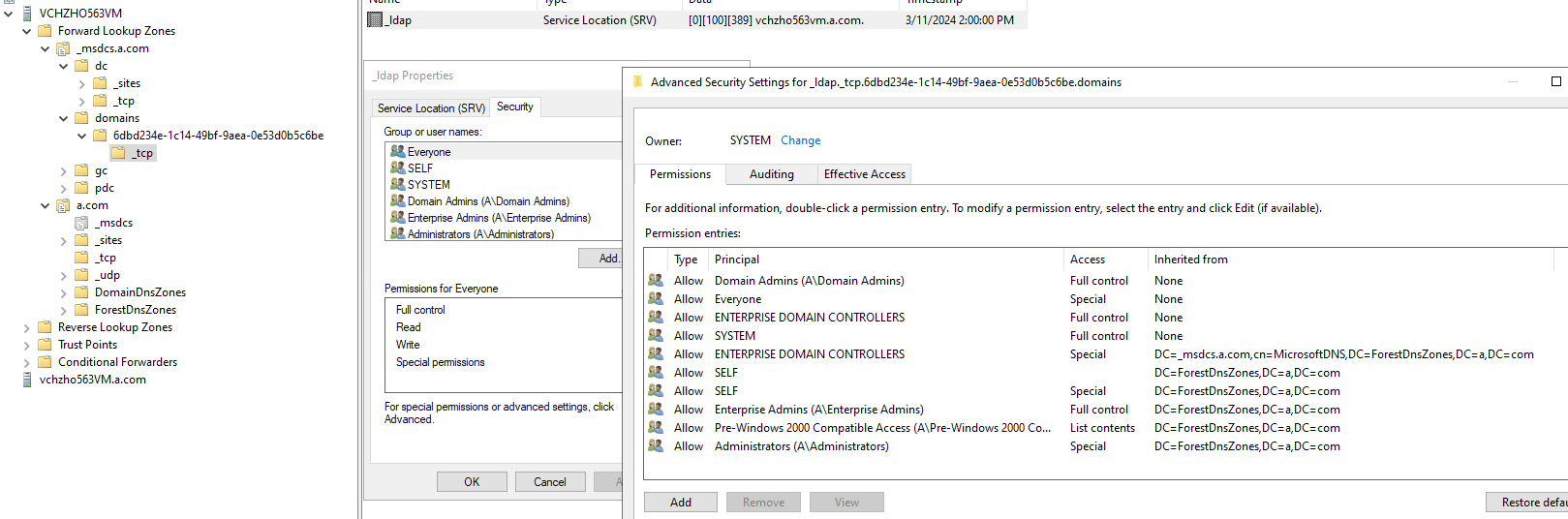Click Cancel in _ldap Properties
The height and width of the screenshot is (519, 1568).
click(x=550, y=481)
